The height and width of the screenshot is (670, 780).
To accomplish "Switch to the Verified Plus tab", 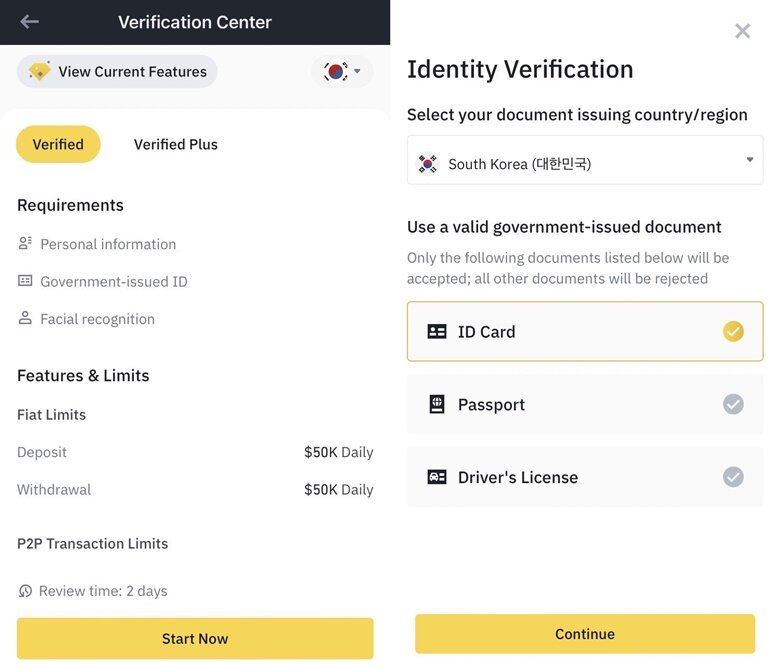I will (x=176, y=144).
